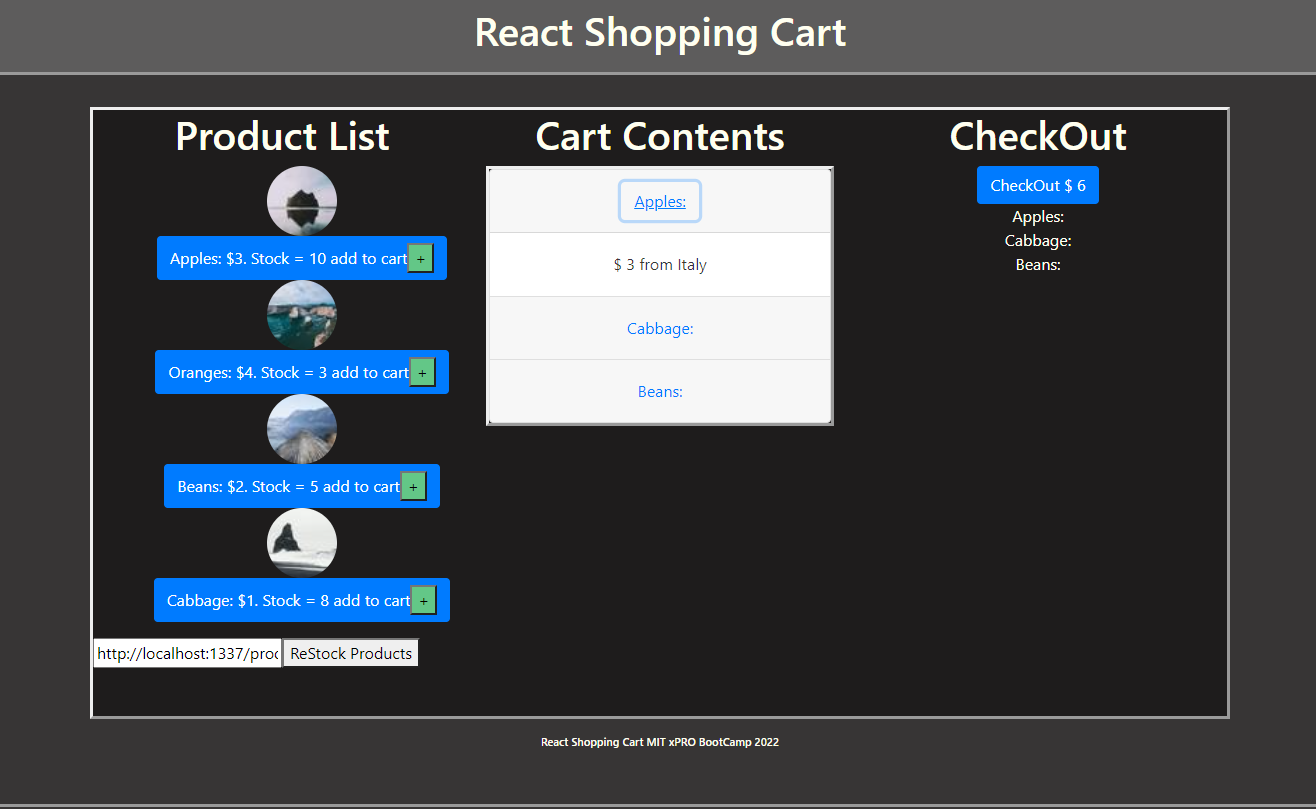Focus the localhost restock URL field
Viewport: 1316px width, 809px height.
pos(187,653)
